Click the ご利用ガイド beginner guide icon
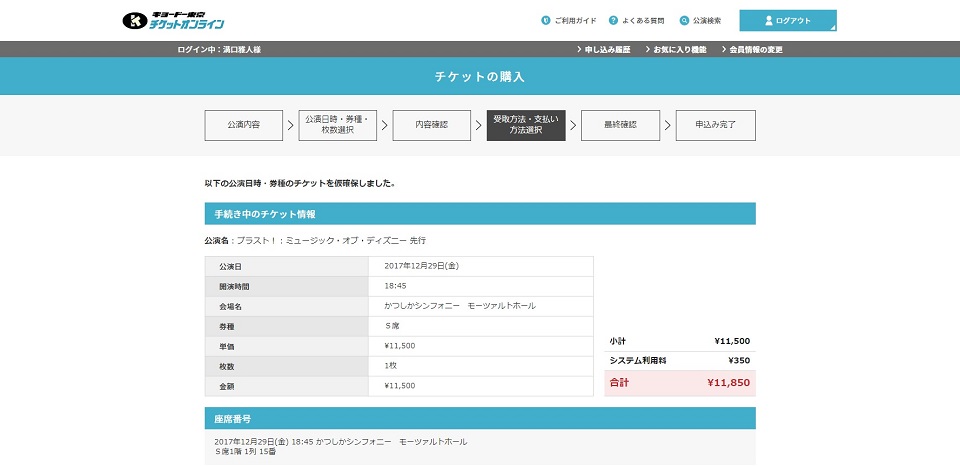The width and height of the screenshot is (960, 466). [x=545, y=20]
